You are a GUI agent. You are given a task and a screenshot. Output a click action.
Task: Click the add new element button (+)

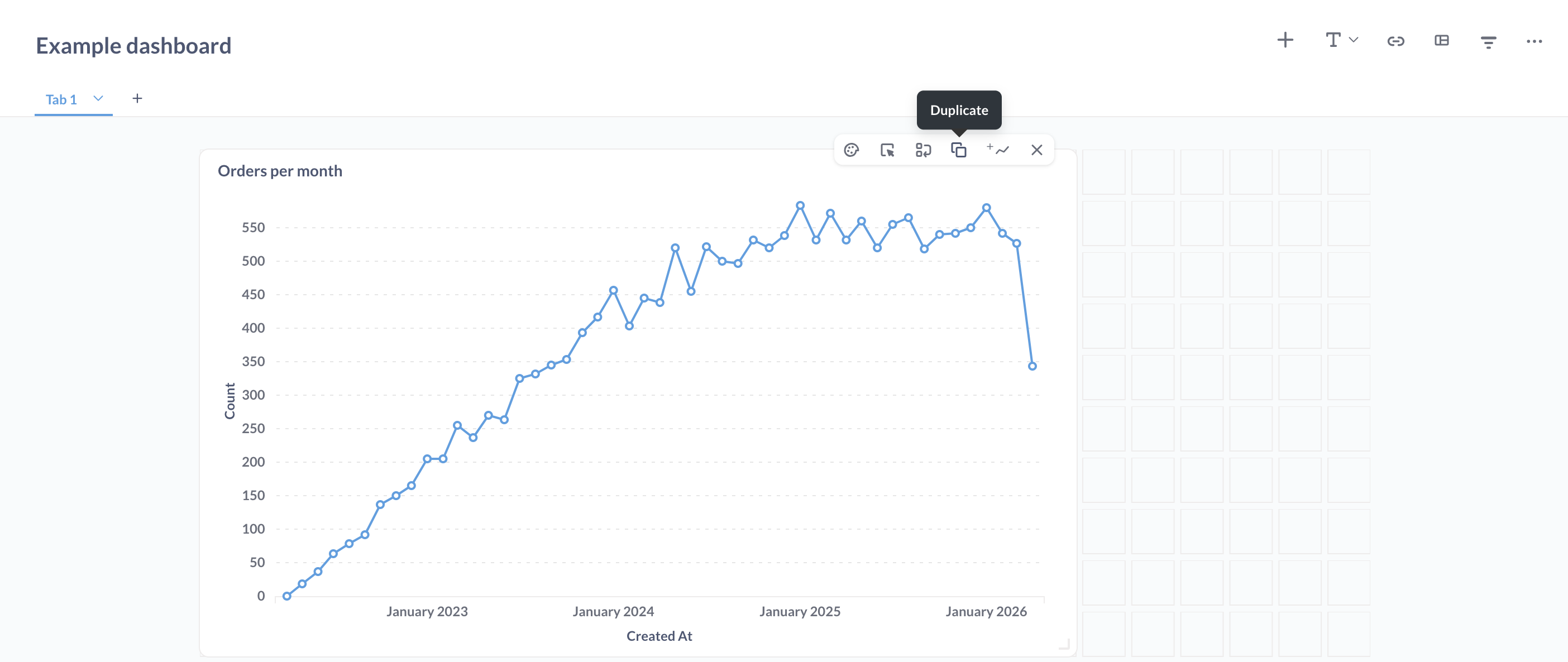1285,40
